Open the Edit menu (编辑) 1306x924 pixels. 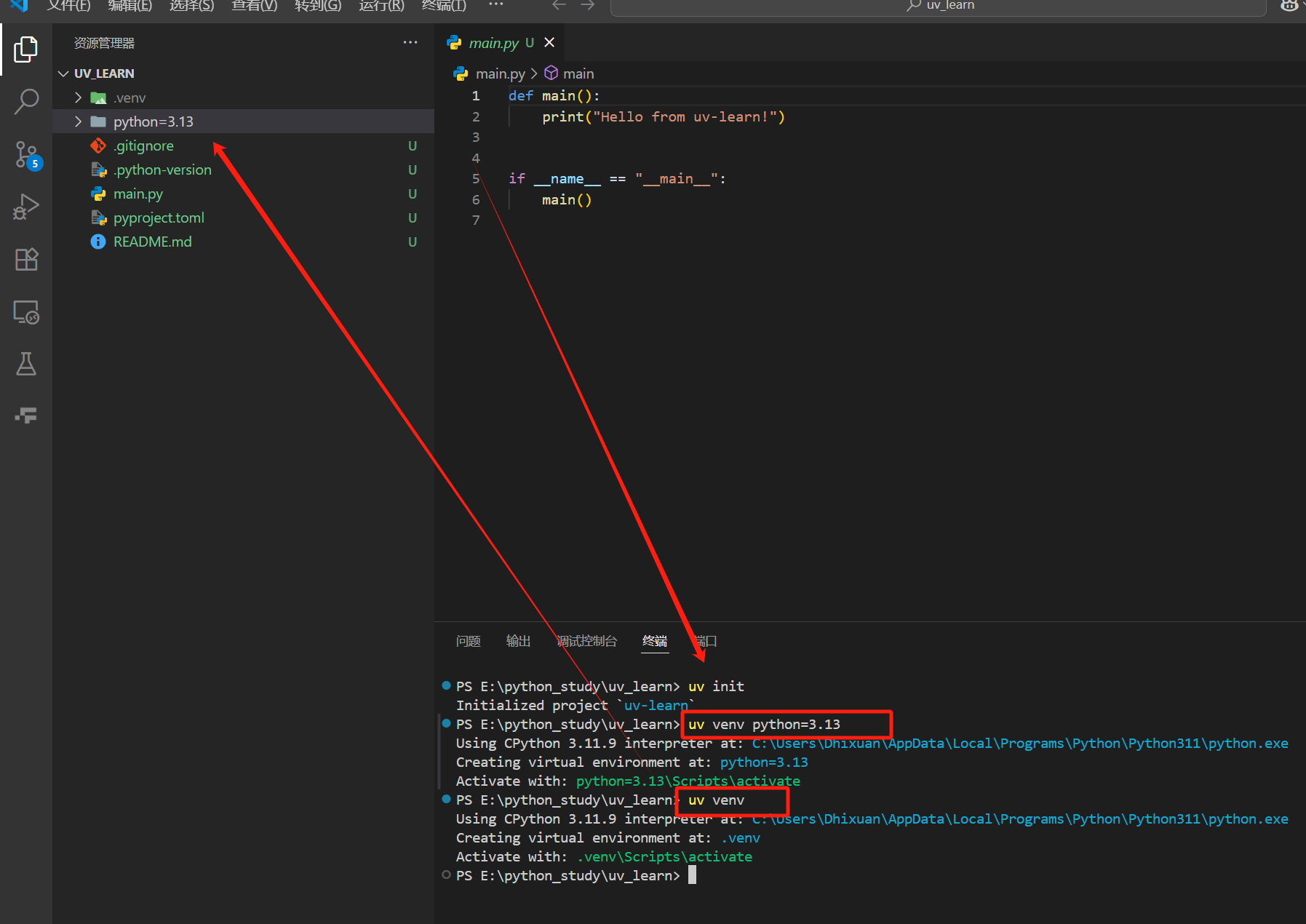point(130,6)
